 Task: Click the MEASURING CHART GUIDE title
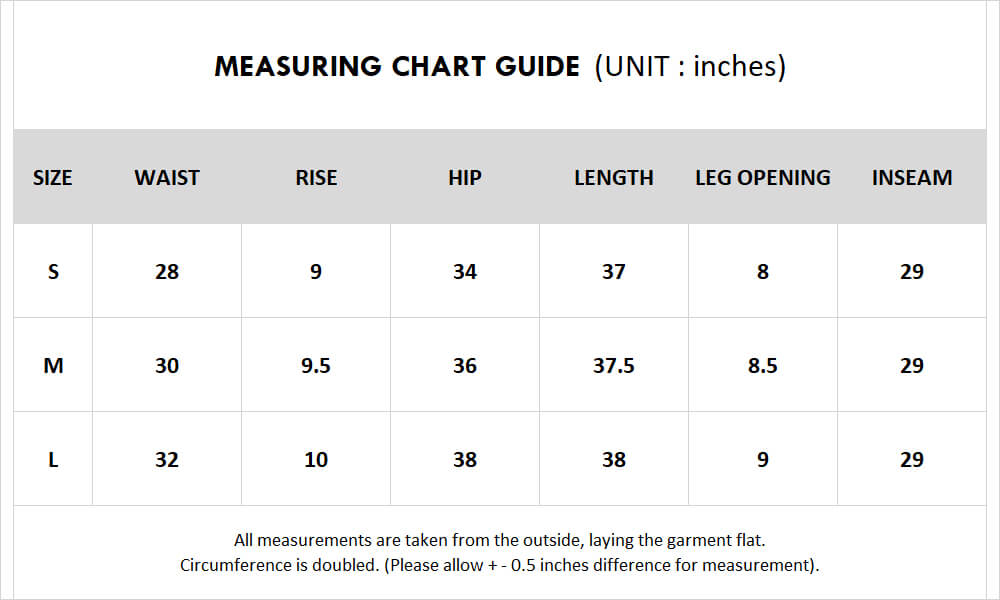[397, 66]
